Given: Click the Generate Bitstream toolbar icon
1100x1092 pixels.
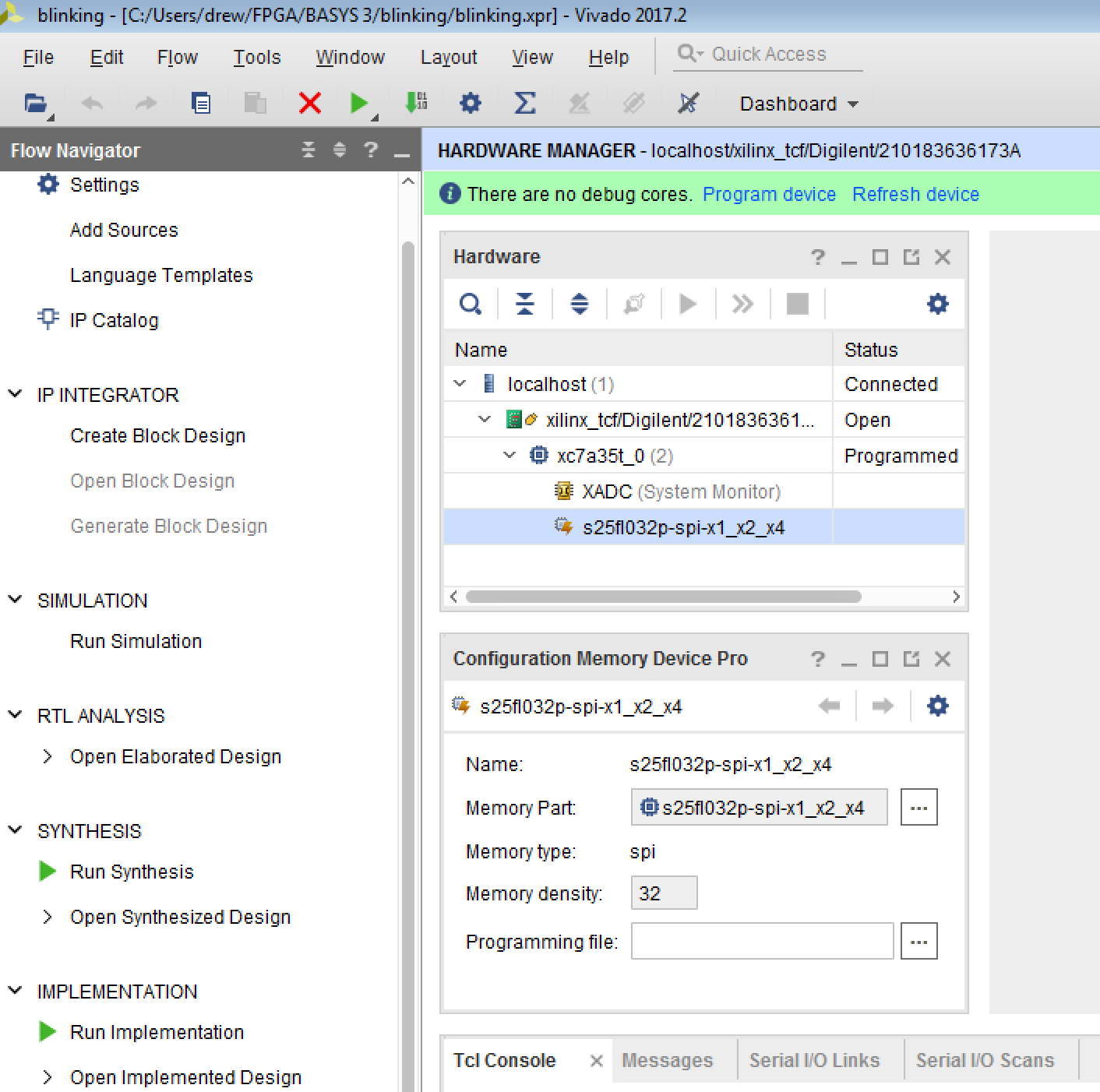Looking at the screenshot, I should click(x=417, y=103).
